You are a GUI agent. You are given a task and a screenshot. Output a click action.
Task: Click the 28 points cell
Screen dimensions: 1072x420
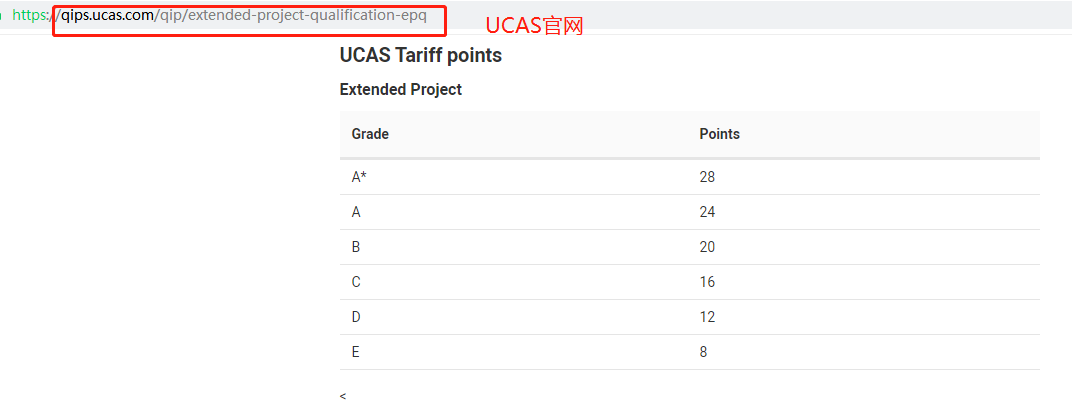pyautogui.click(x=707, y=177)
